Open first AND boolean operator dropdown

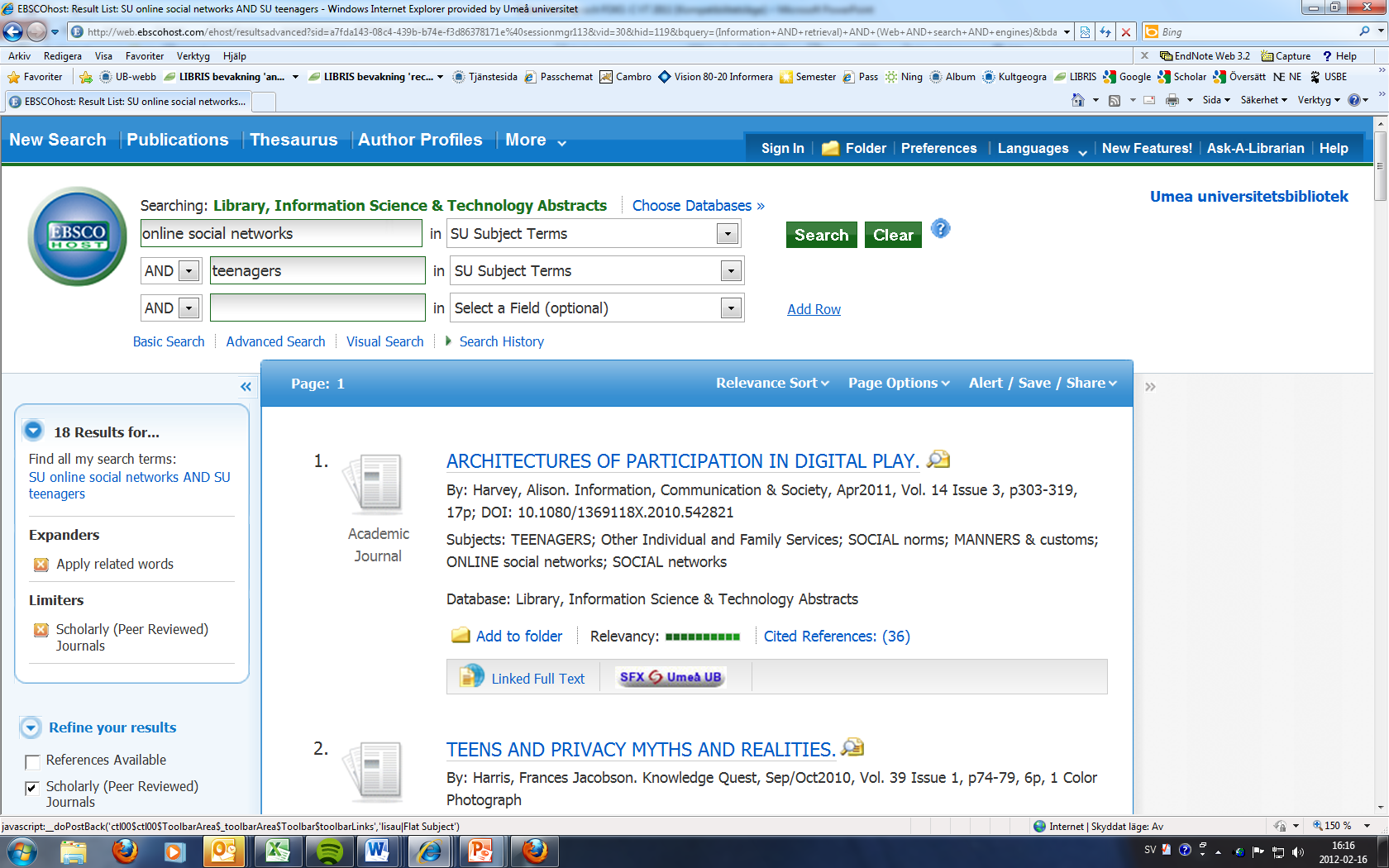[189, 271]
